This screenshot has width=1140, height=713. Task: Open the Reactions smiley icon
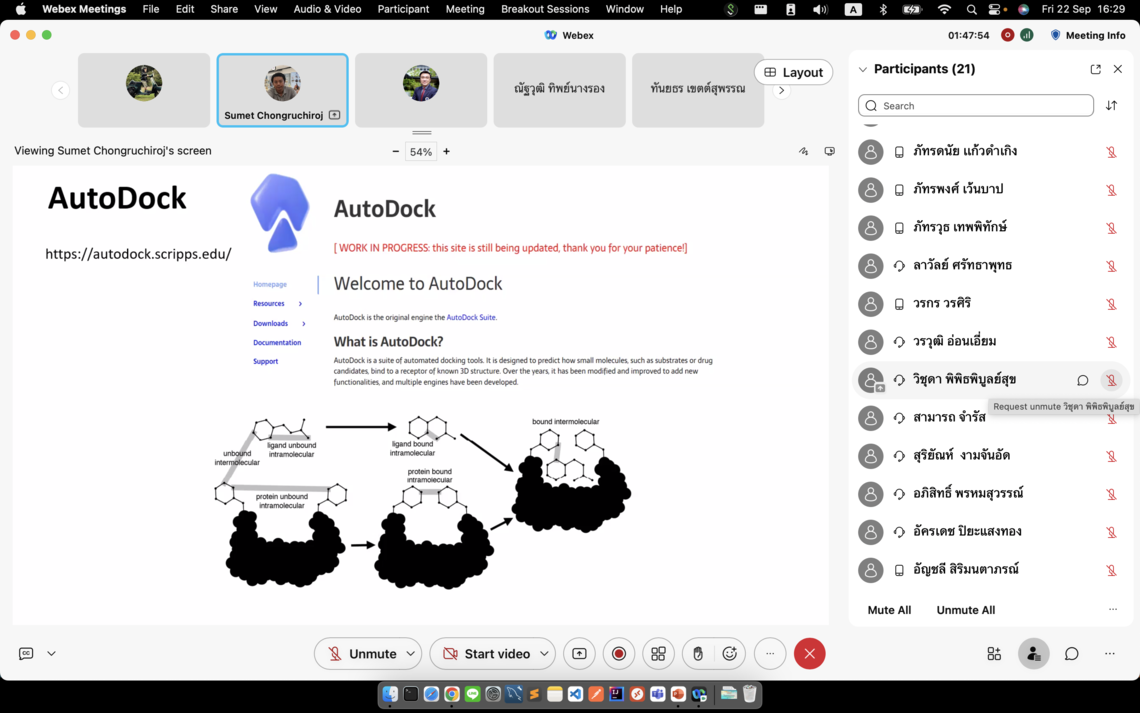(x=730, y=654)
